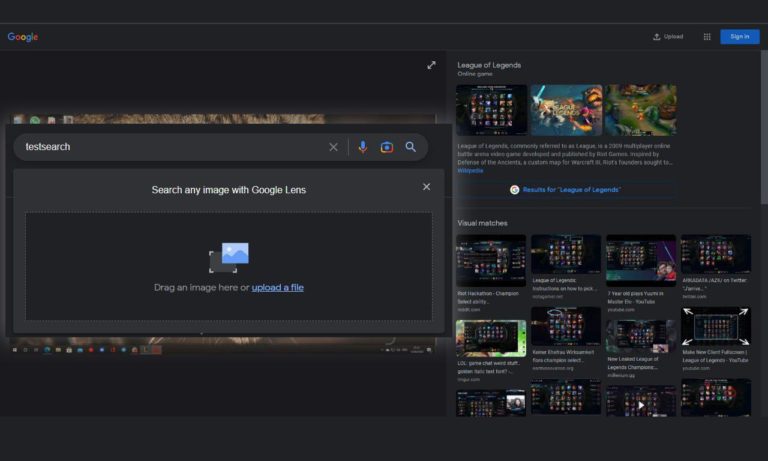
Task: Clear testsearch text with the X icon
Action: tap(334, 147)
